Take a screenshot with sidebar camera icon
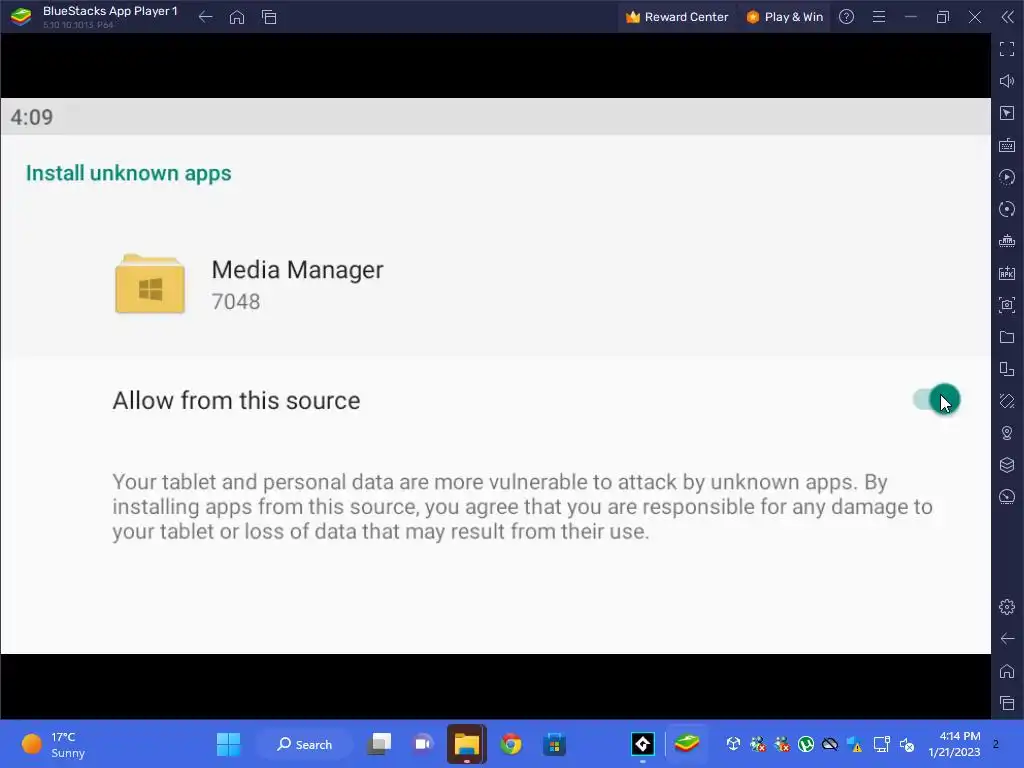1024x768 pixels. pyautogui.click(x=1007, y=305)
